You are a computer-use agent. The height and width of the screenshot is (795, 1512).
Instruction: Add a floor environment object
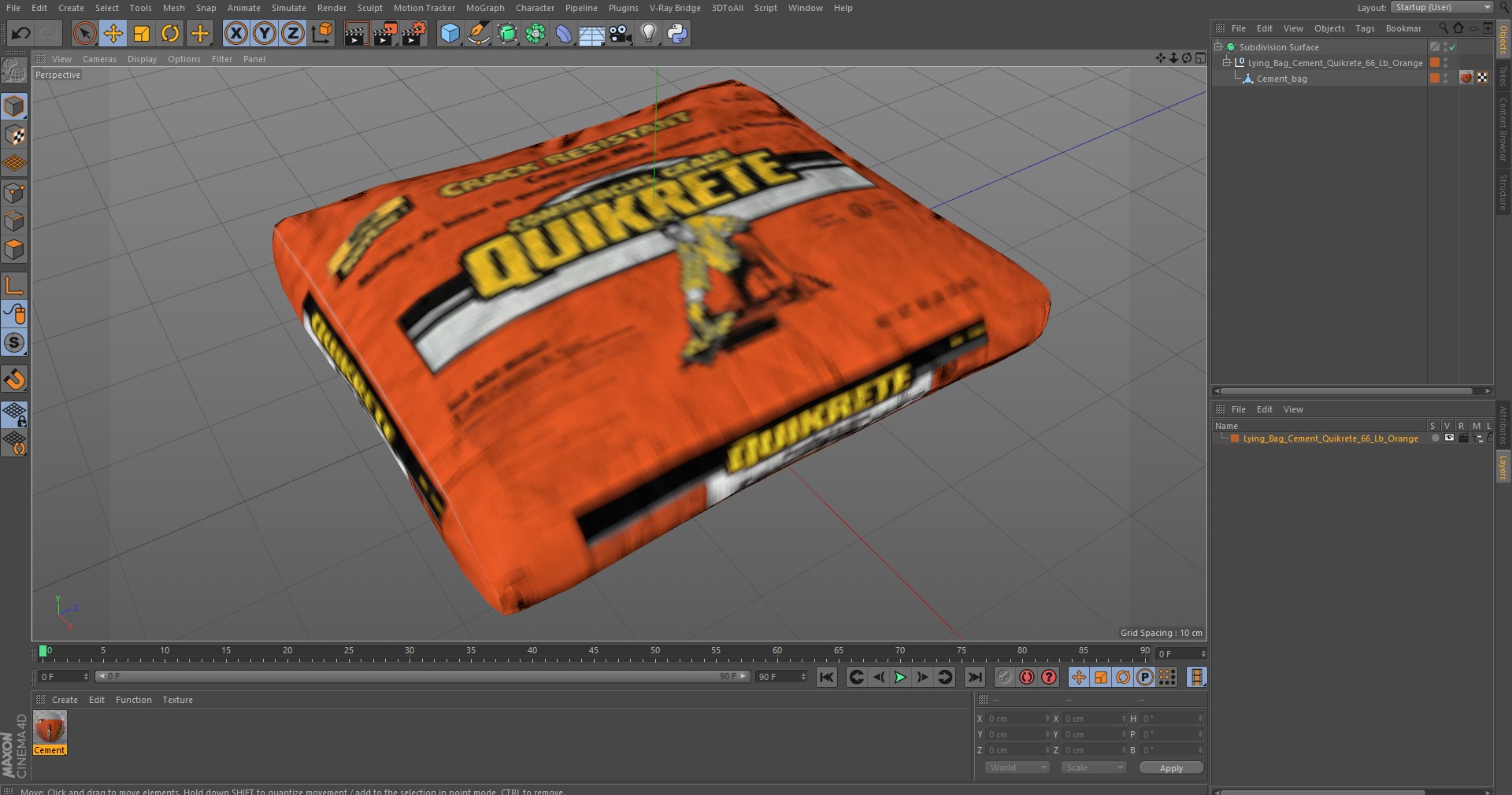(x=592, y=33)
